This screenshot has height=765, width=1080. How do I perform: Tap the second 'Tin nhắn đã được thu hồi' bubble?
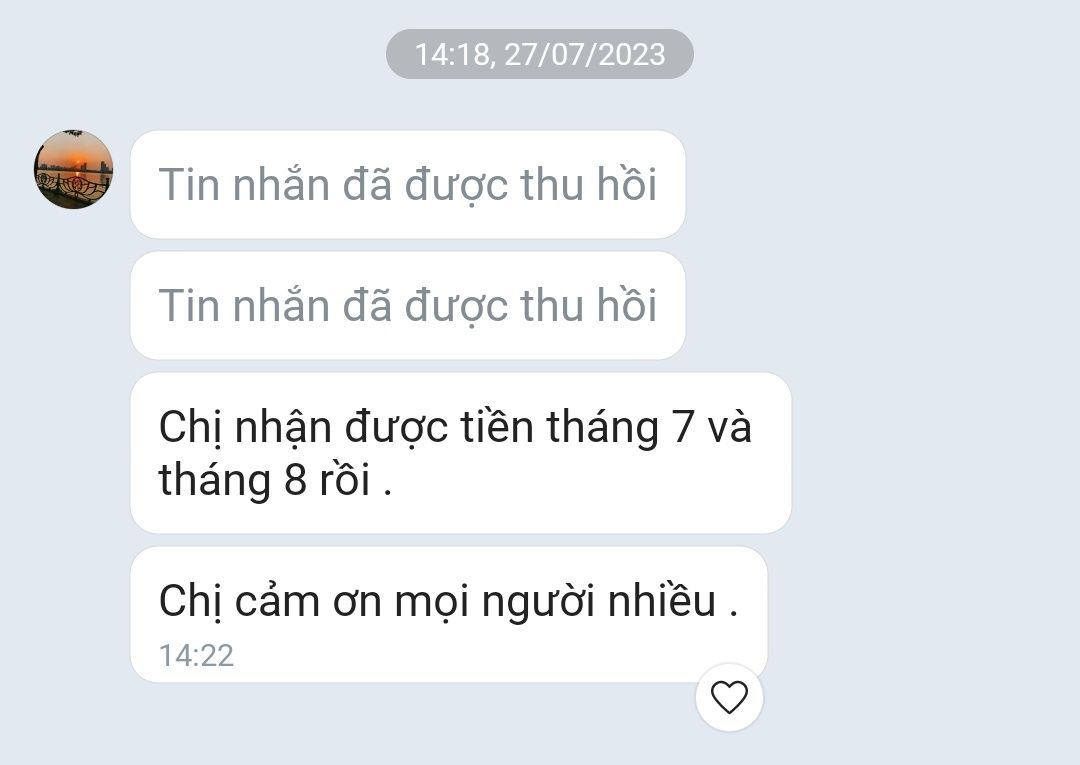point(408,305)
